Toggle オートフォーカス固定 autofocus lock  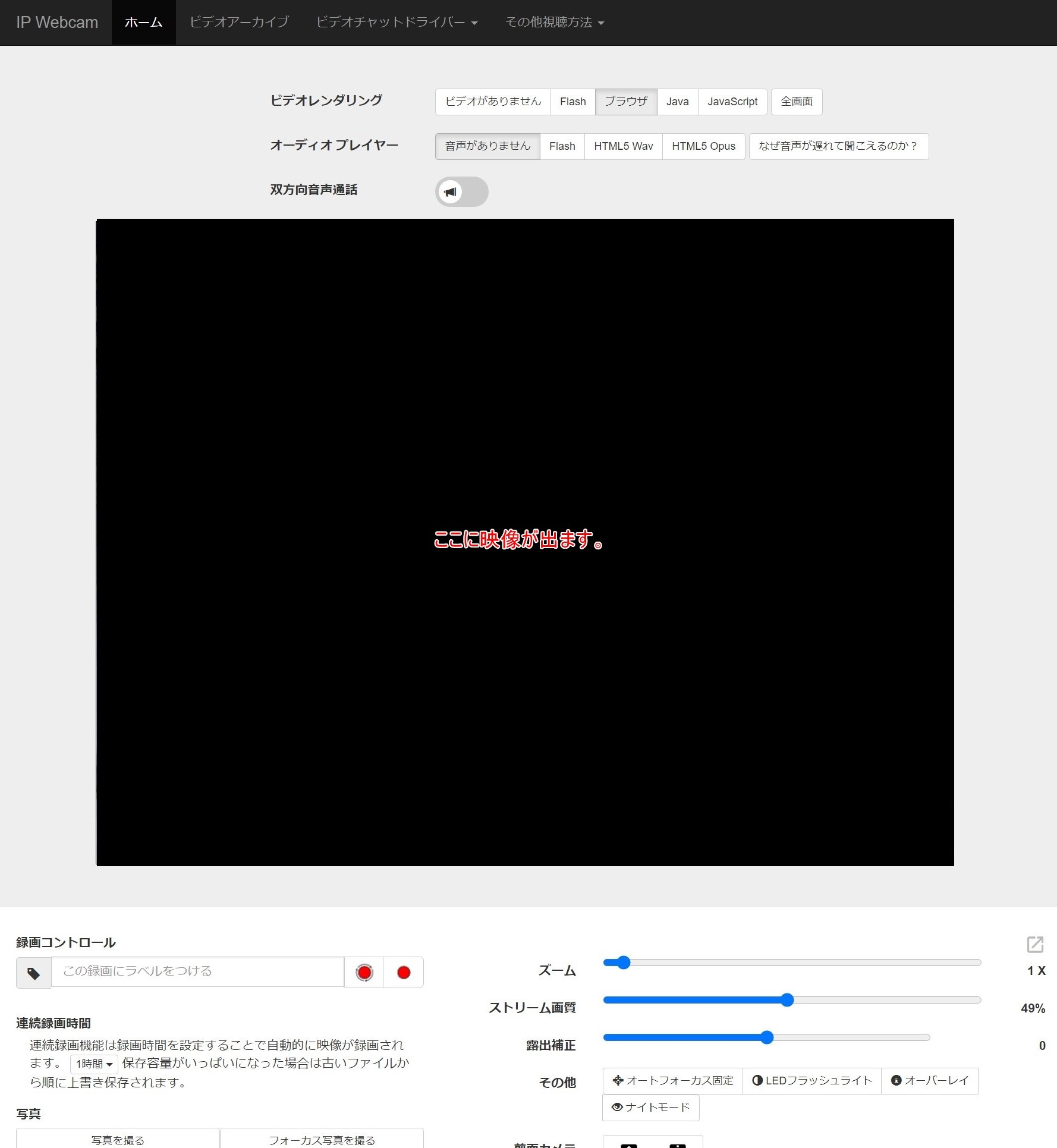click(x=673, y=1080)
